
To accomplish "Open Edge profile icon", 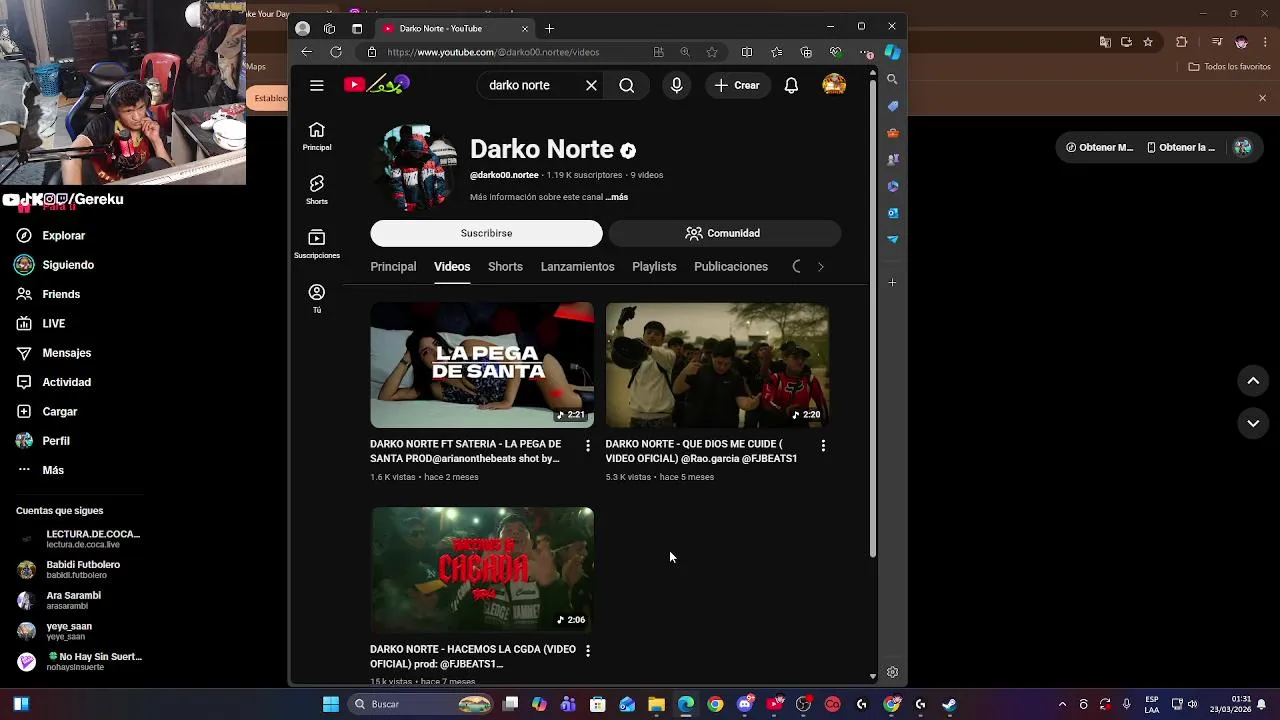I will click(303, 28).
